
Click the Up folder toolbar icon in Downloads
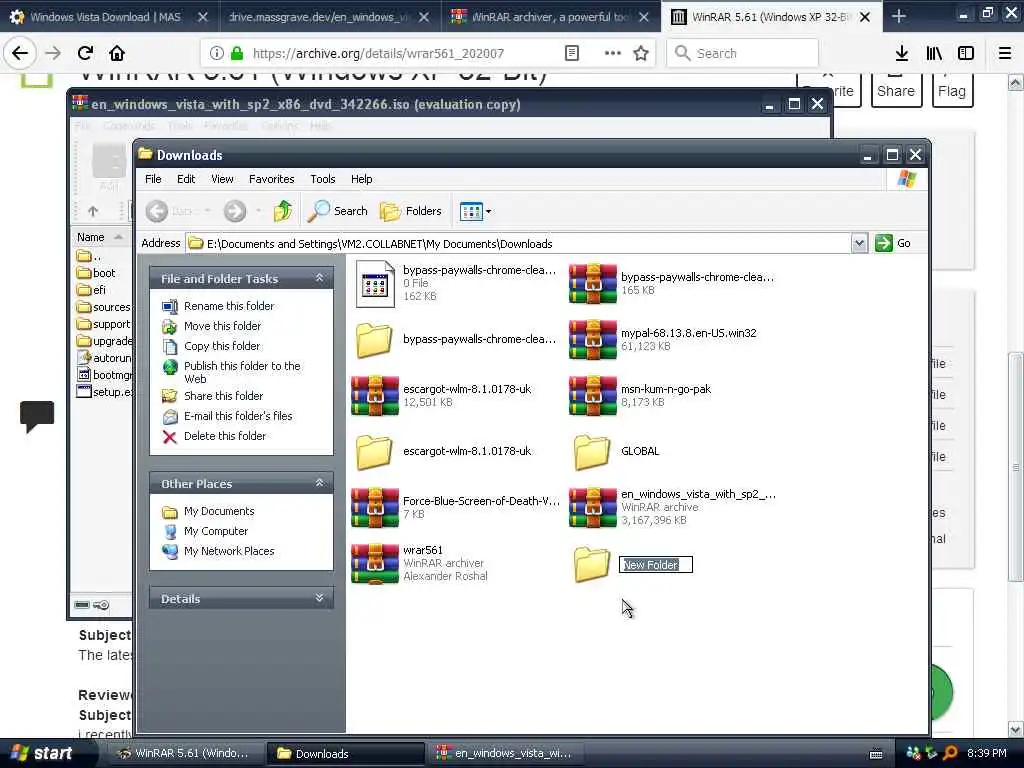(282, 211)
